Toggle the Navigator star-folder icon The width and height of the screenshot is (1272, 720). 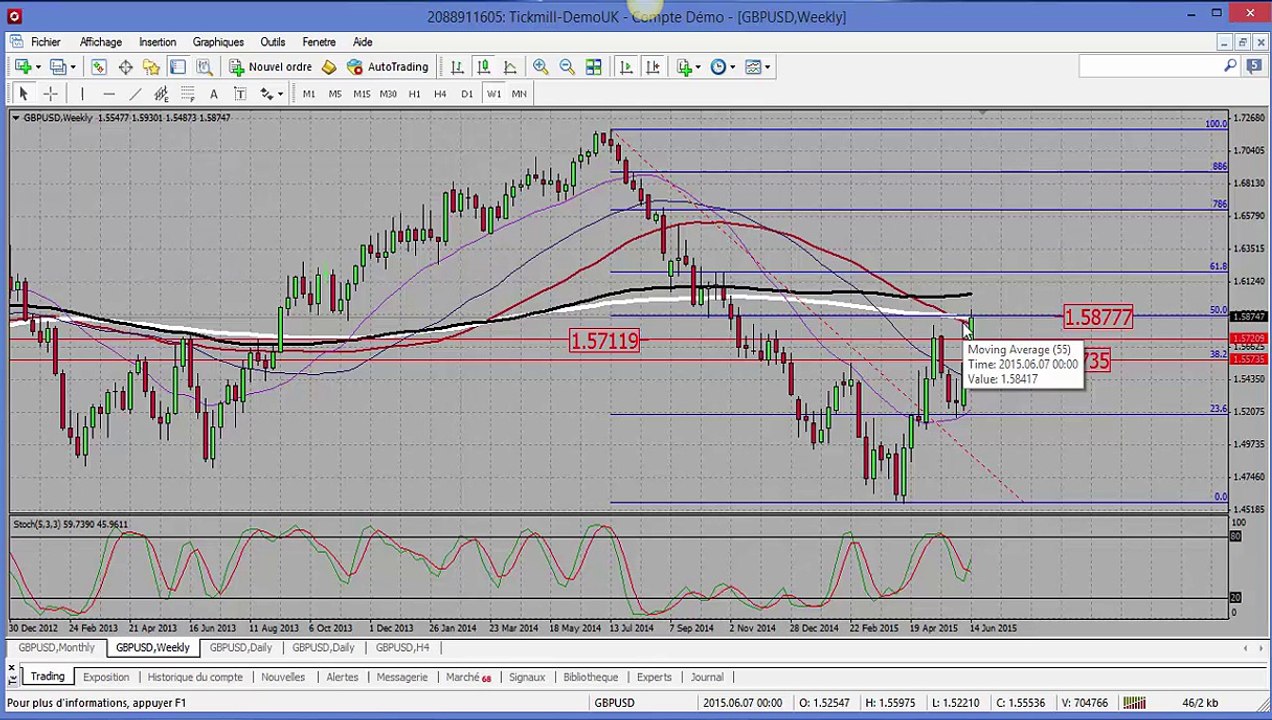pyautogui.click(x=151, y=67)
